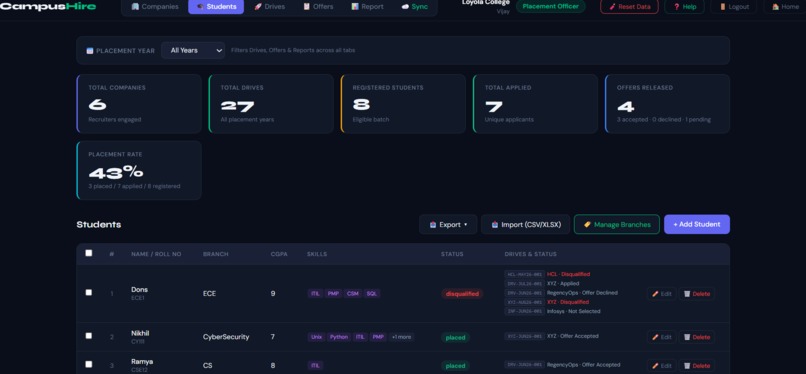
Task: Click the trash icon in Nikhil's row
Action: click(x=687, y=337)
